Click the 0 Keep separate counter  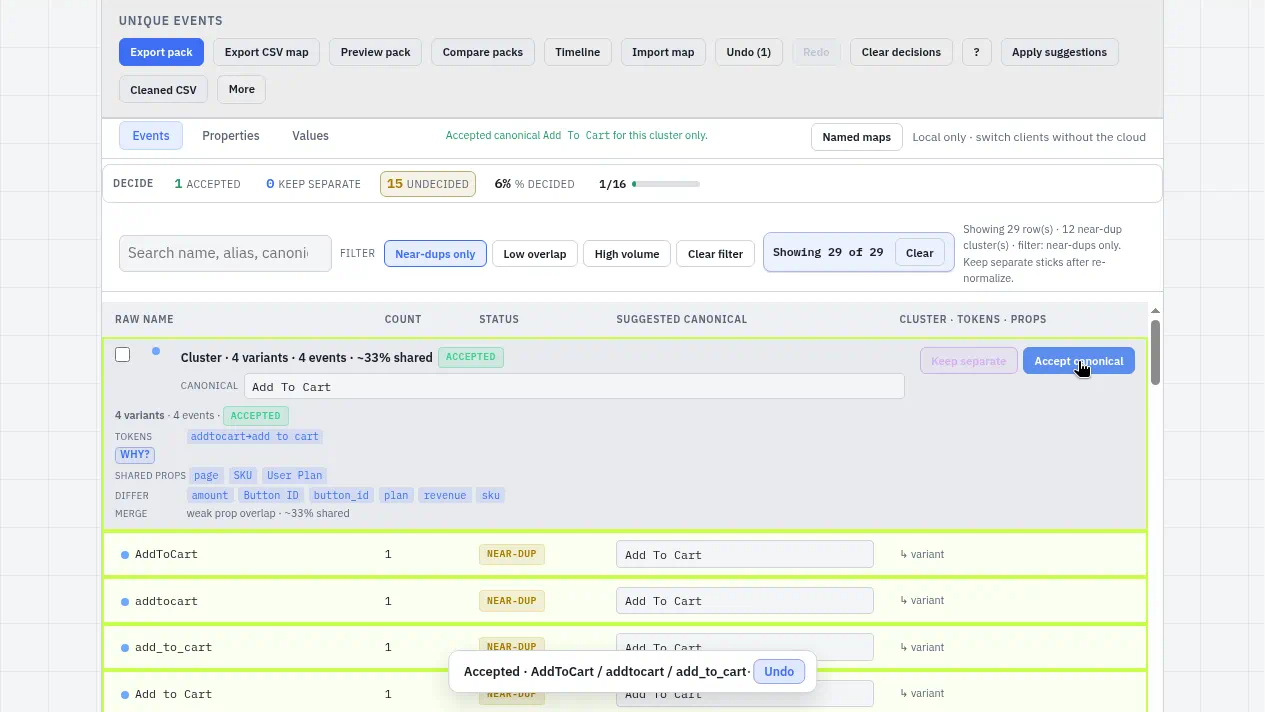(x=313, y=184)
